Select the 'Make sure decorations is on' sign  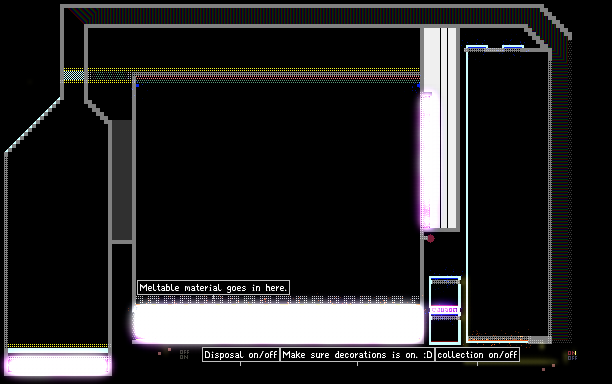(x=358, y=355)
